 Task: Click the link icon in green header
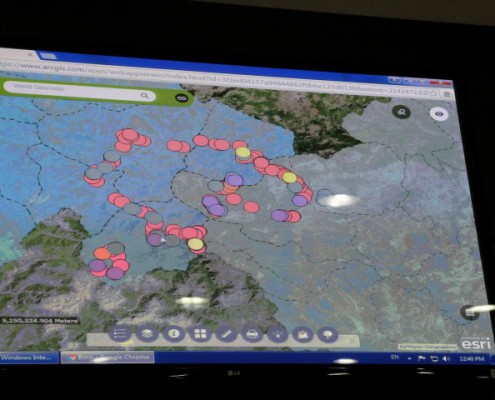pyautogui.click(x=181, y=98)
